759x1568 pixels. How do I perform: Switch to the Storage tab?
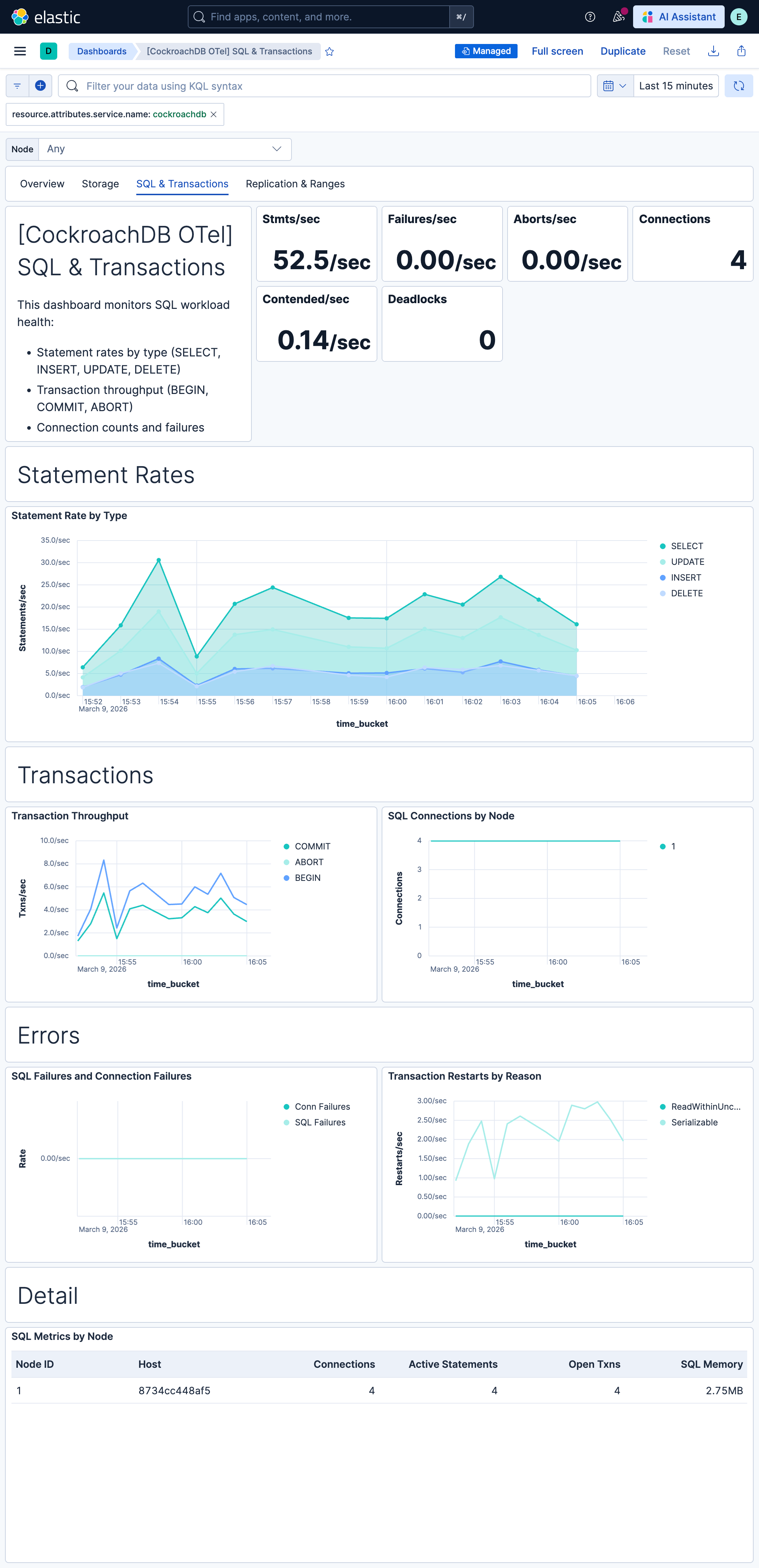pyautogui.click(x=100, y=183)
